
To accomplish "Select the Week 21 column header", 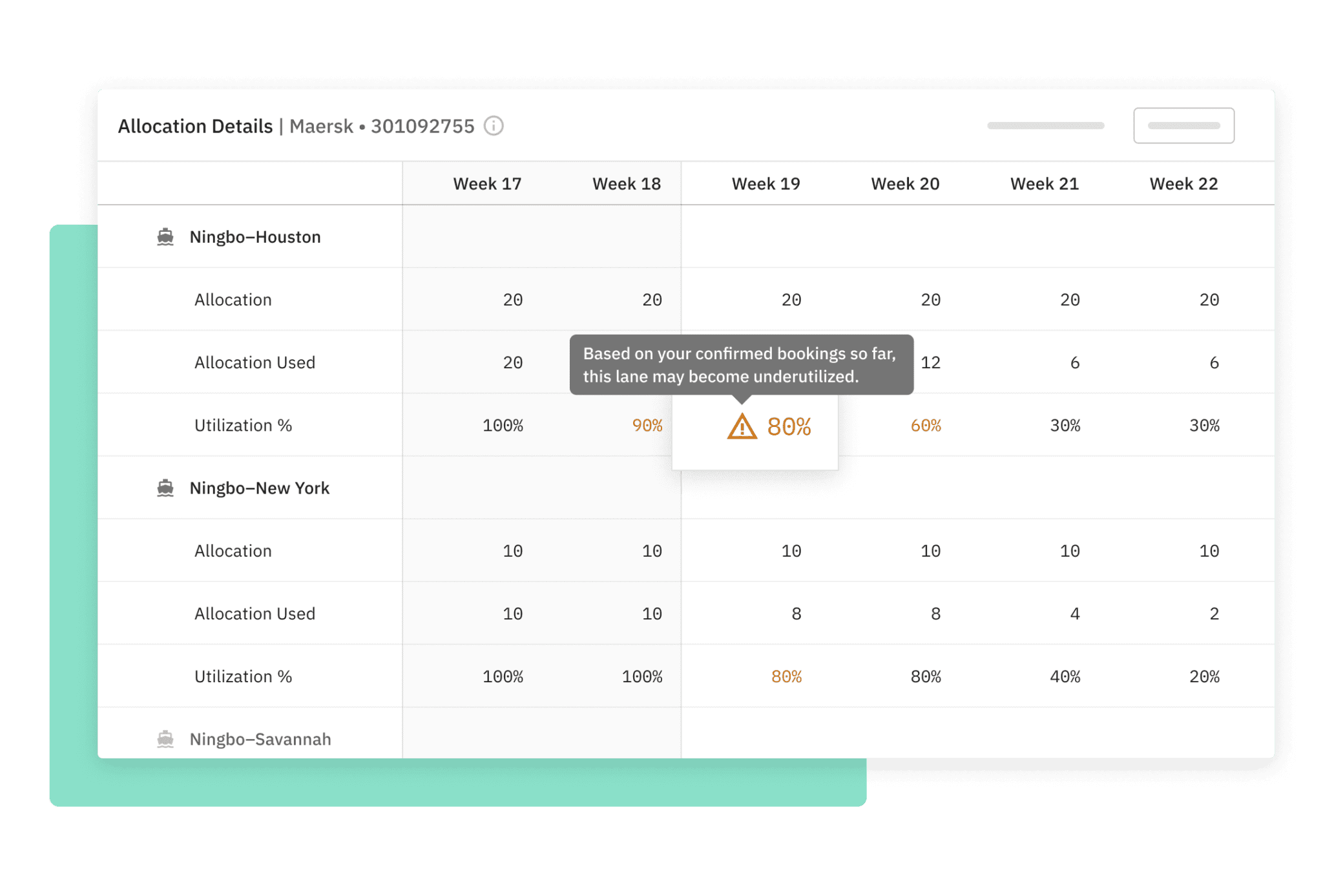I will 1045,183.
